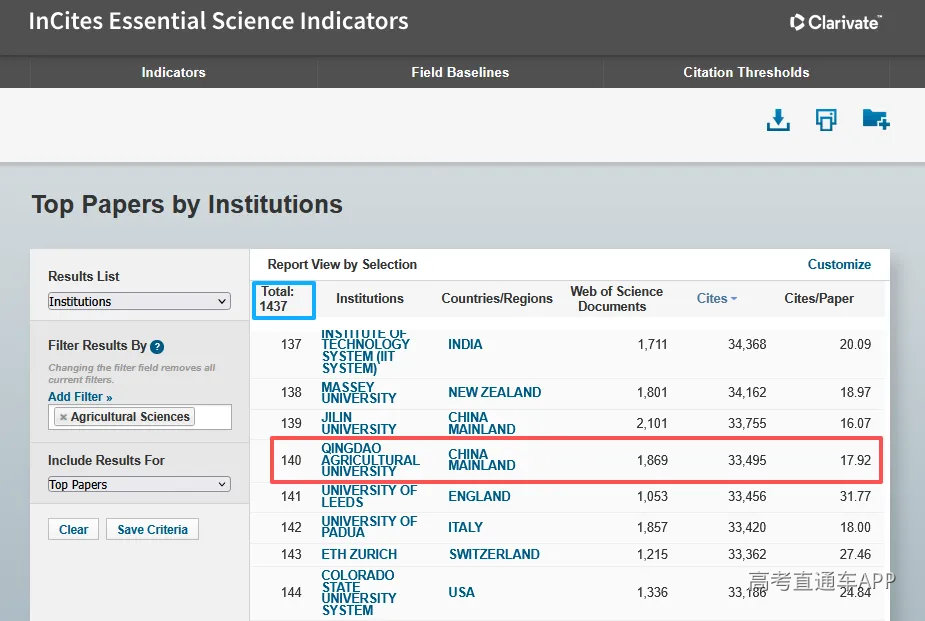Click cites/paper value 27.46
The image size is (925, 621).
click(x=855, y=554)
